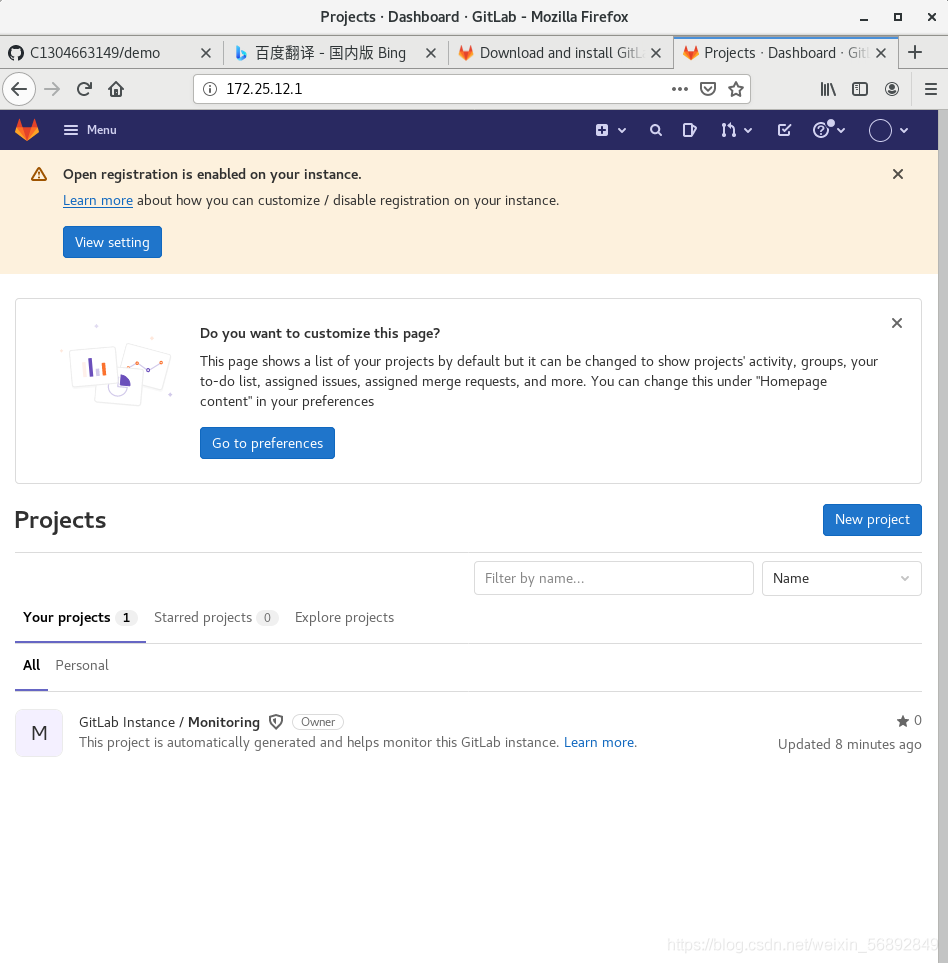The height and width of the screenshot is (963, 948).
Task: Open the GitLab Menu hamburger
Action: pos(90,130)
